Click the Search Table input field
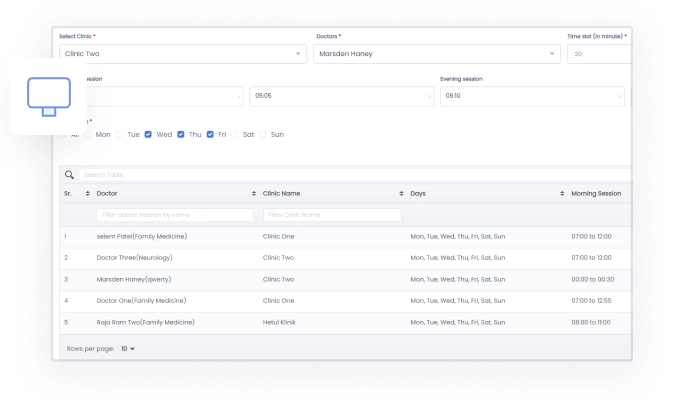Viewport: 684px width, 400px height. tap(350, 175)
